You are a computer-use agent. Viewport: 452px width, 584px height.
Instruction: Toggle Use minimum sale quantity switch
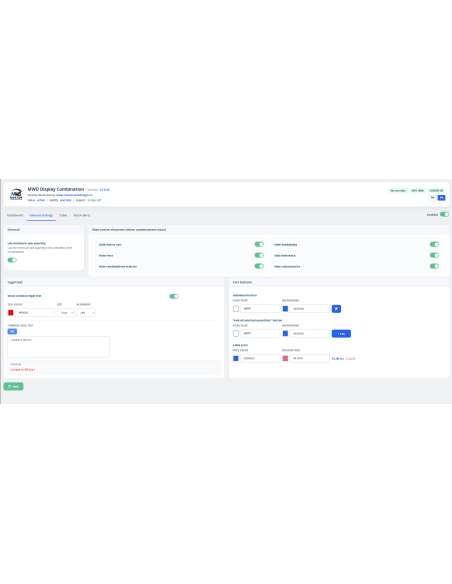click(12, 260)
